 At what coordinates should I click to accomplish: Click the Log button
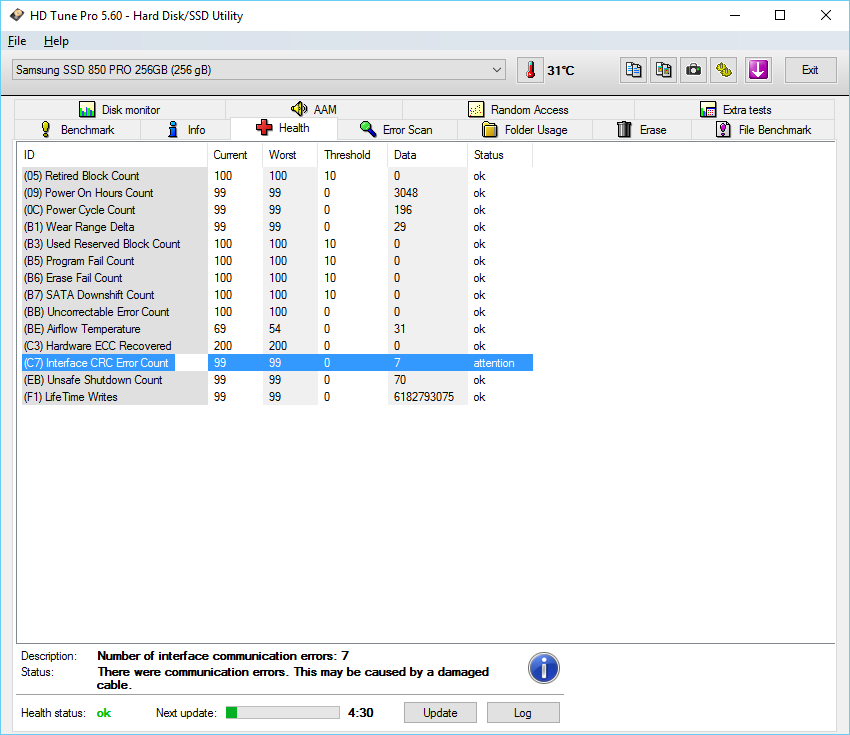click(523, 713)
